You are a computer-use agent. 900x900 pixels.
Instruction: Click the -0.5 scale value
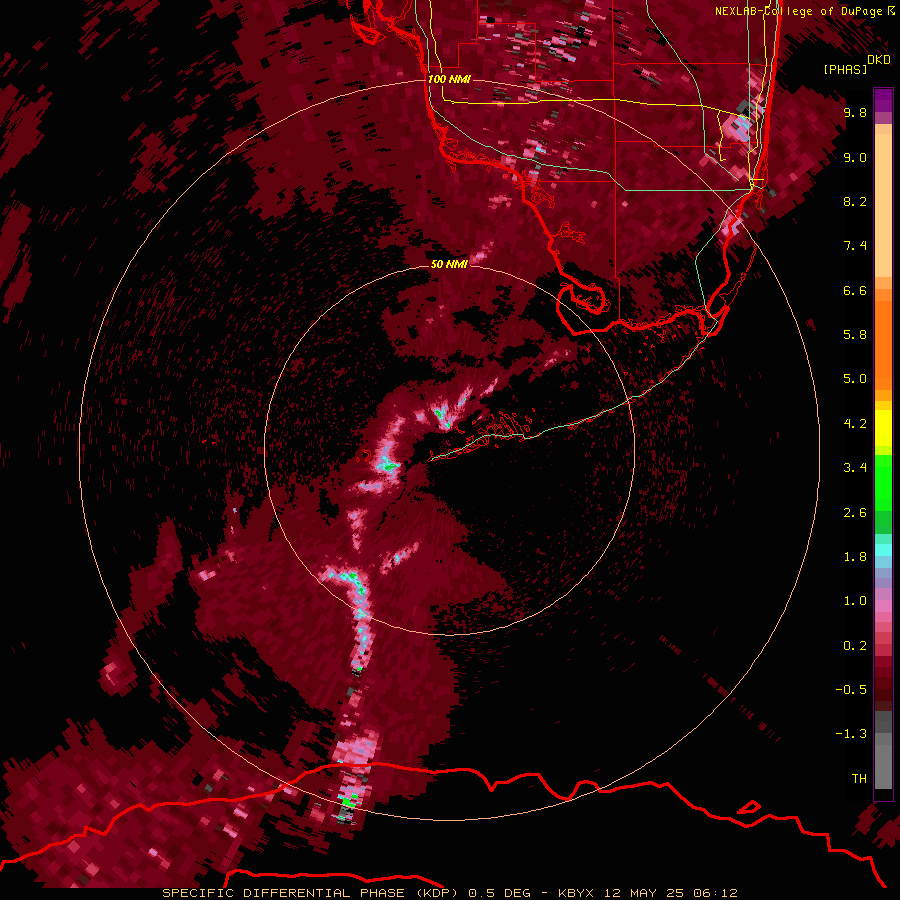point(851,690)
